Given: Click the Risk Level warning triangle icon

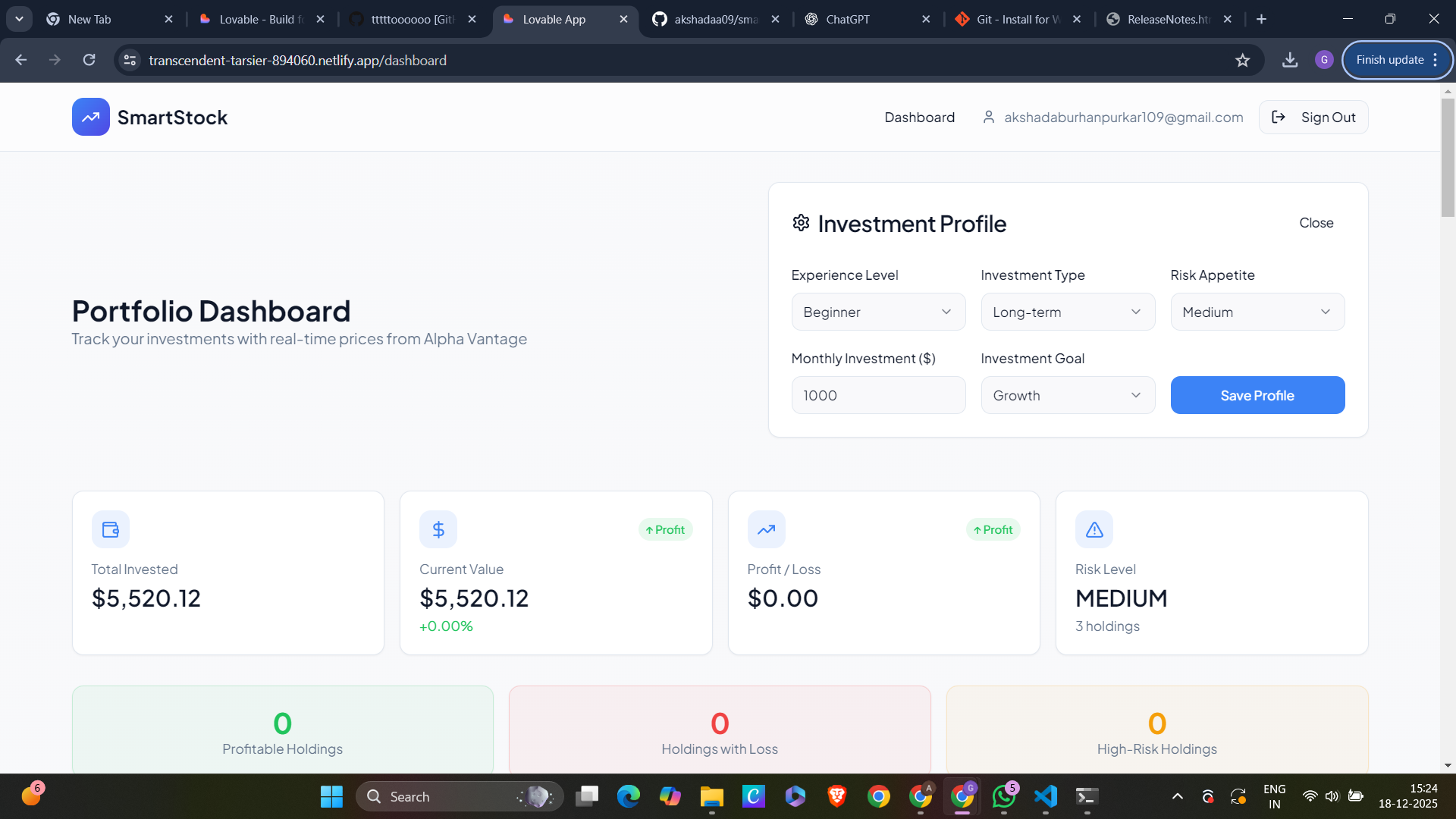Looking at the screenshot, I should [x=1094, y=529].
